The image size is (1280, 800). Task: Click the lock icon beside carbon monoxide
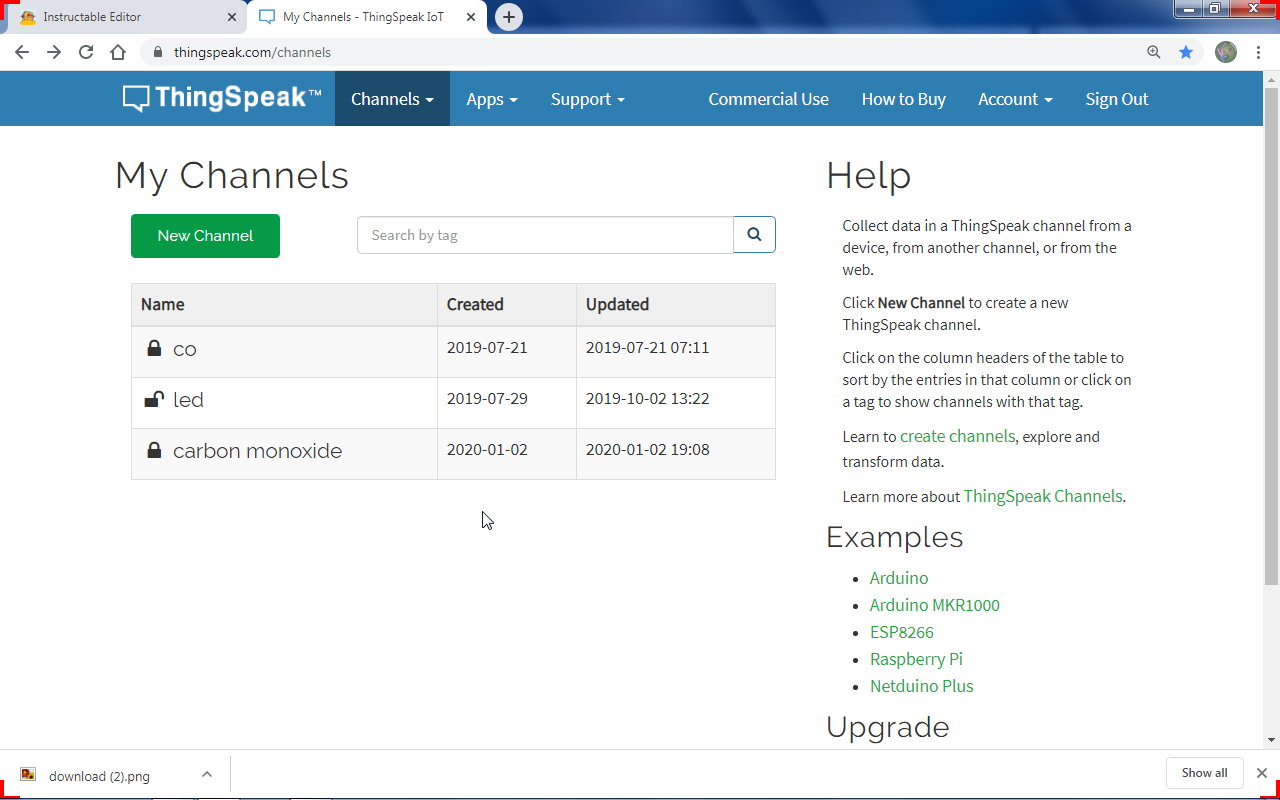[154, 451]
